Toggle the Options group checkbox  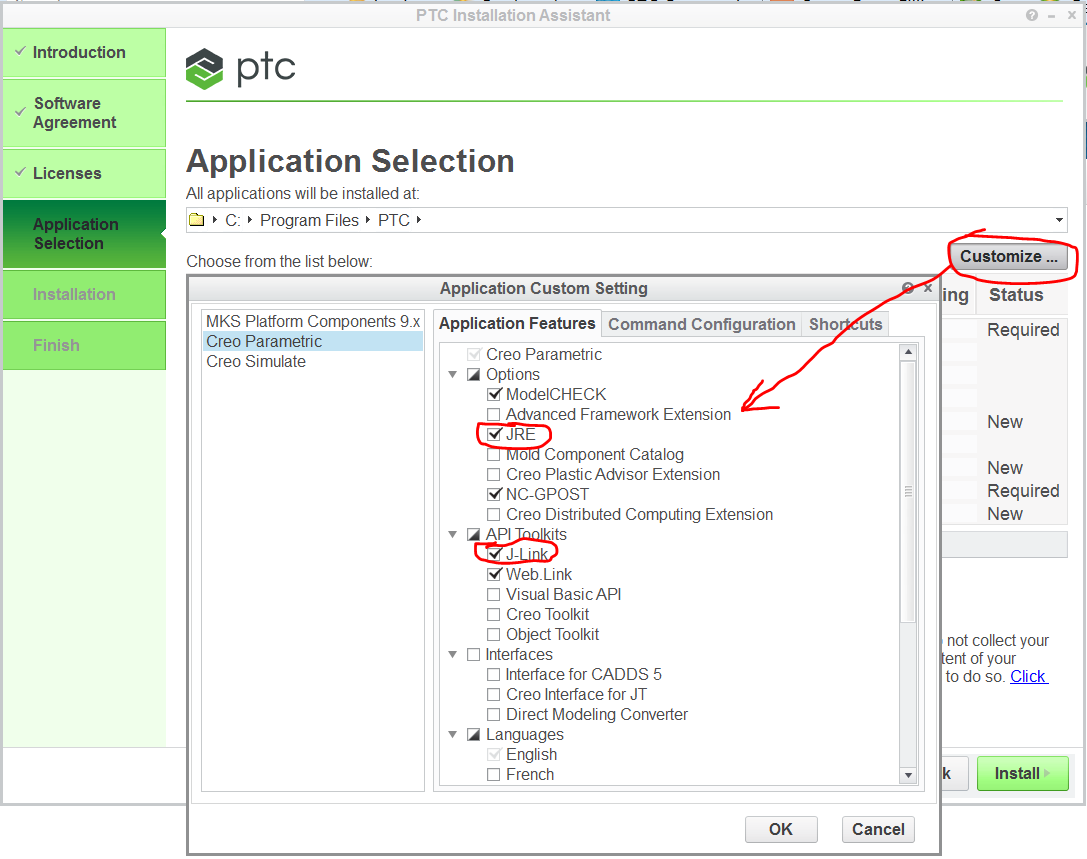[x=473, y=374]
